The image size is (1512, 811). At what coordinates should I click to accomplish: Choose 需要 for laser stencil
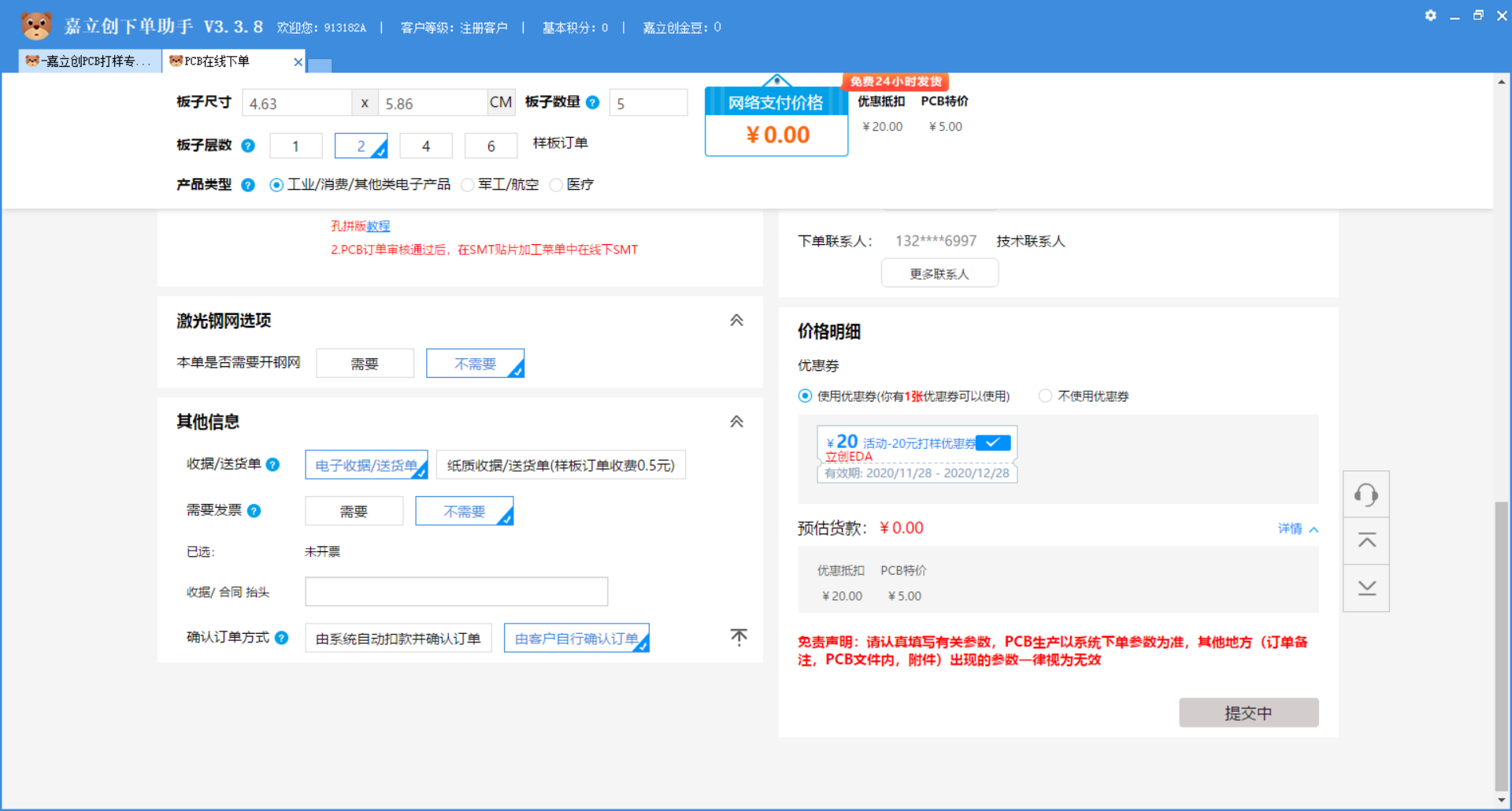tap(365, 364)
